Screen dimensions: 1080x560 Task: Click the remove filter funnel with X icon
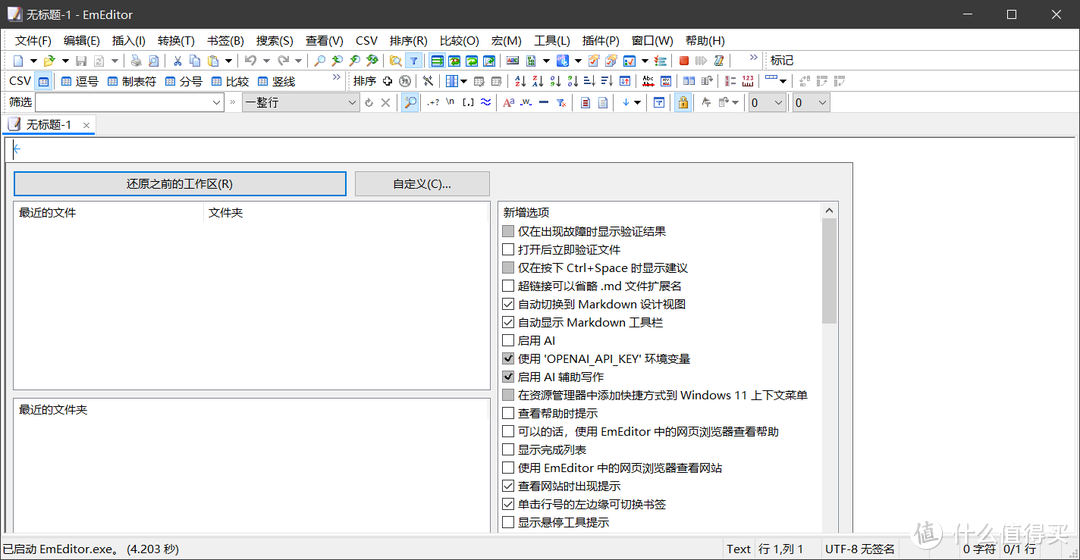pos(561,103)
